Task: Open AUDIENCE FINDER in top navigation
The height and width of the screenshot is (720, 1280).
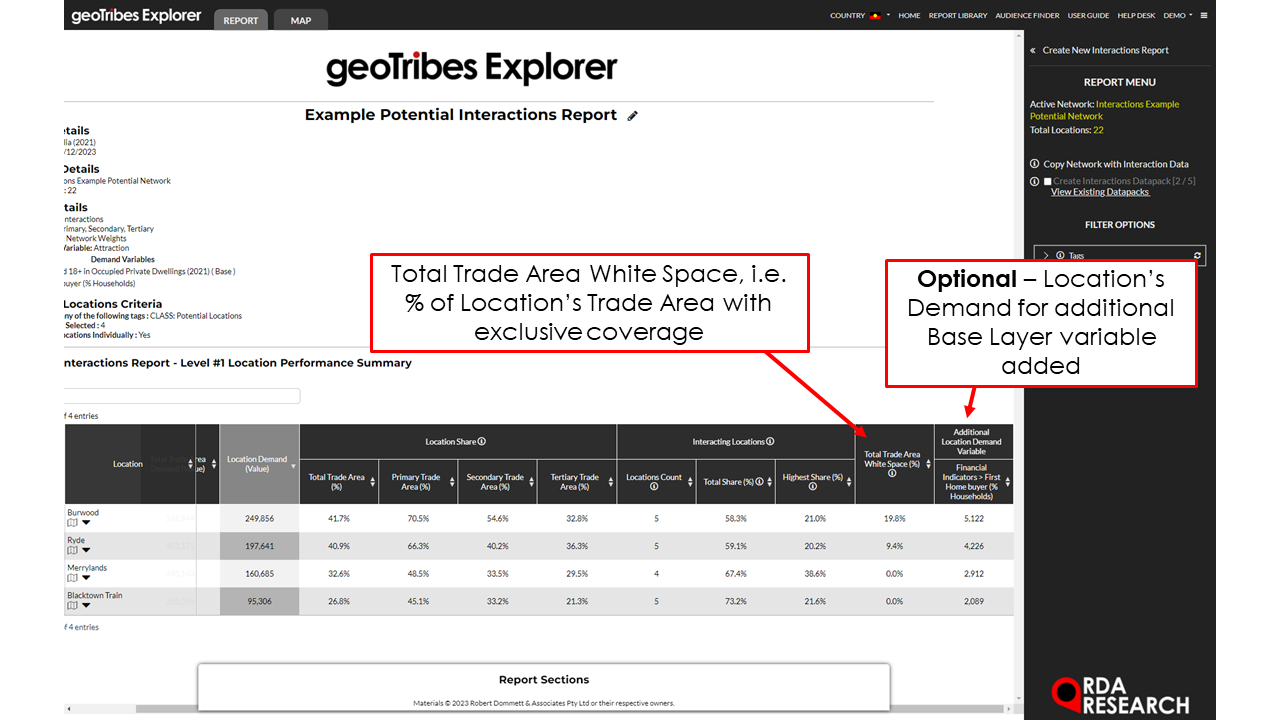Action: pos(1028,16)
